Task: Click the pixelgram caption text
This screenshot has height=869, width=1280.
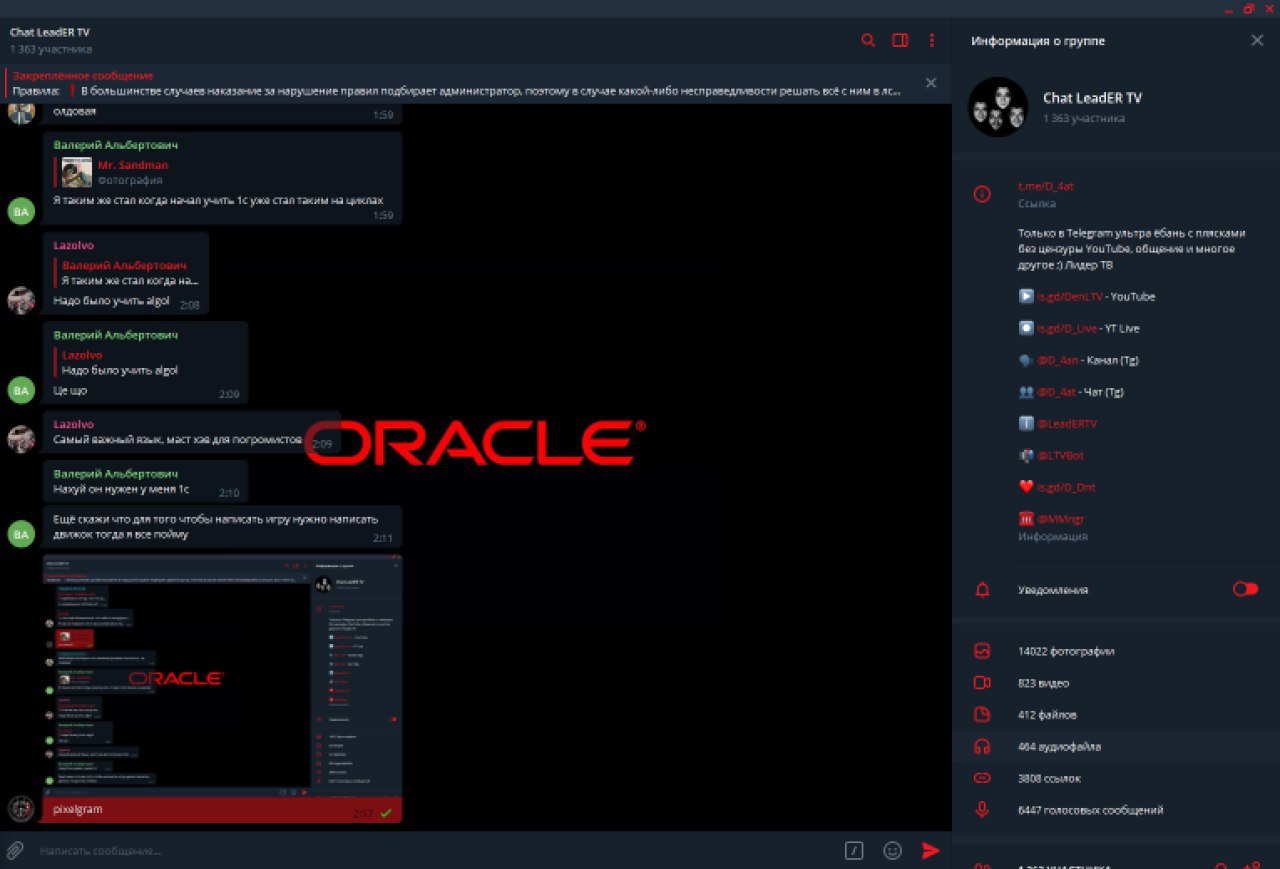Action: pos(78,809)
